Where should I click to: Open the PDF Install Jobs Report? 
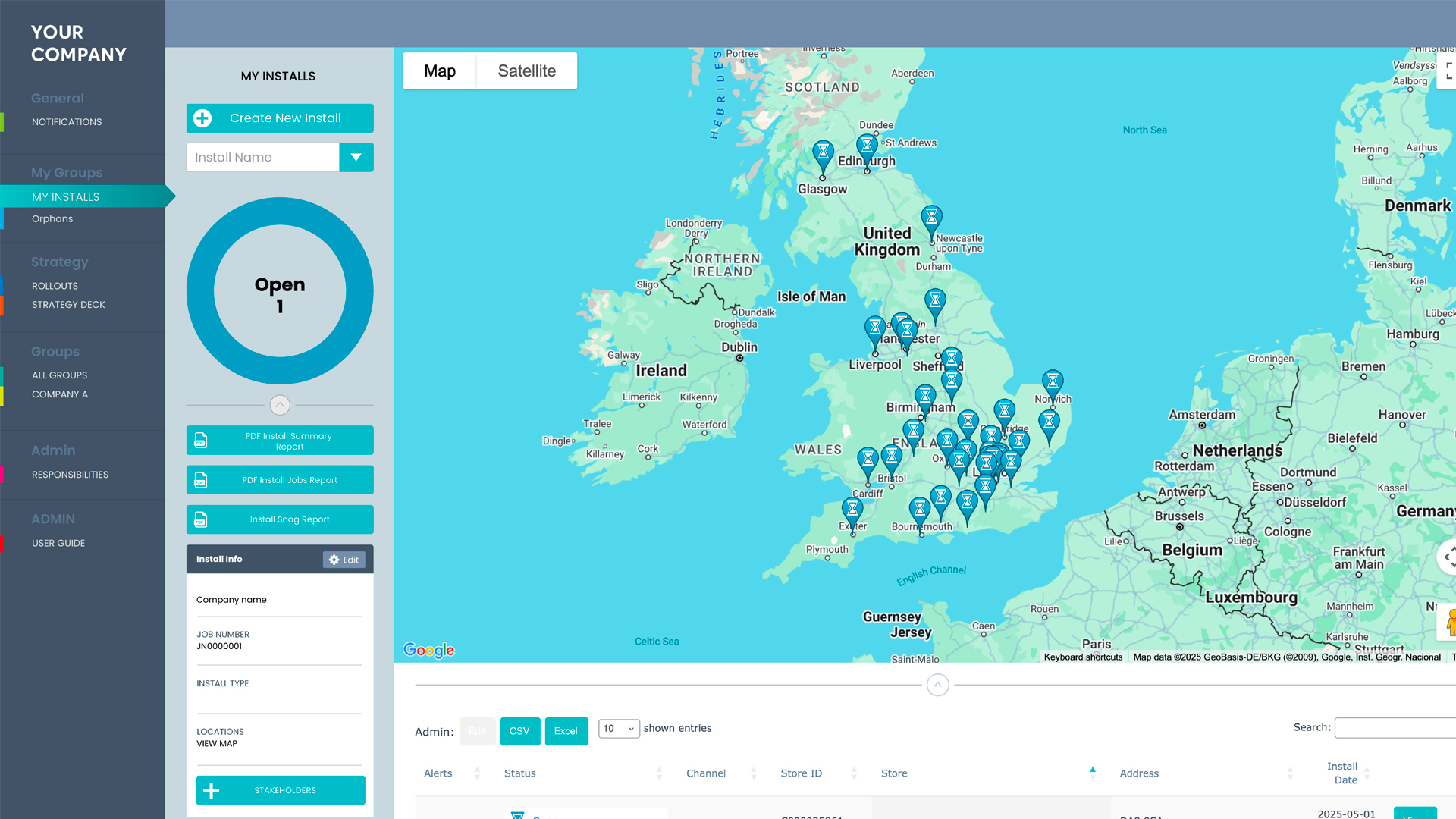click(280, 480)
